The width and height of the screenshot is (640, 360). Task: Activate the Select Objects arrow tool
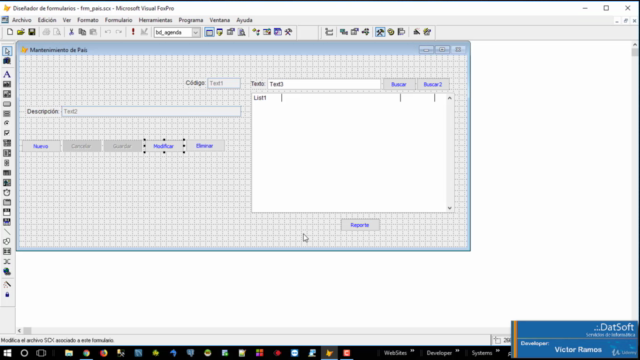7,51
